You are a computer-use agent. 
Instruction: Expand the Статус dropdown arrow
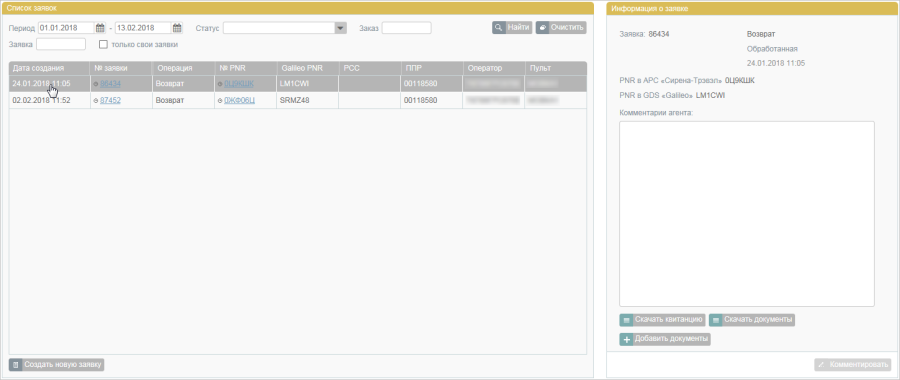point(340,28)
